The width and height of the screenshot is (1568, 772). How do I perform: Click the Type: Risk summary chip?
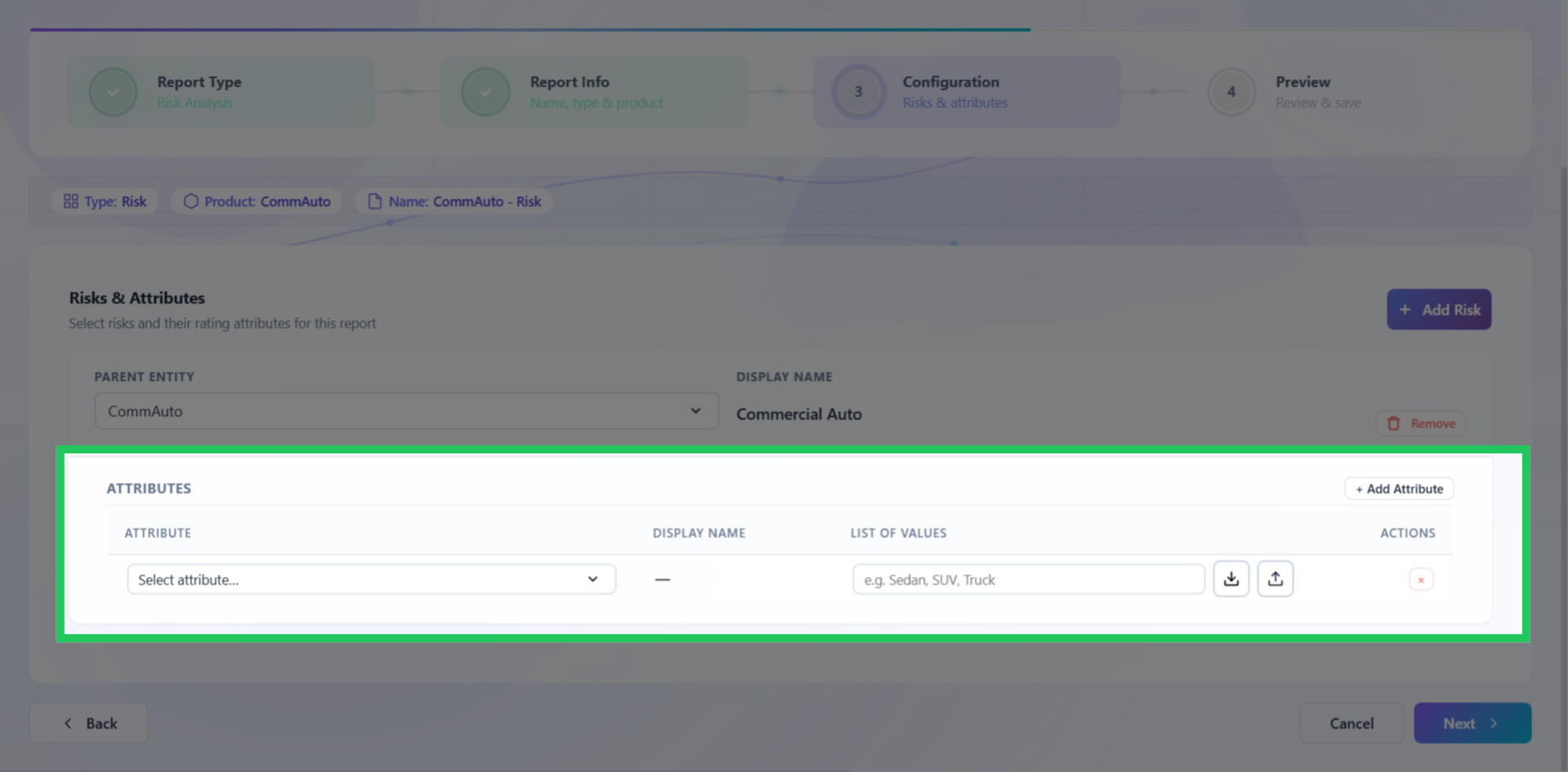pos(105,201)
